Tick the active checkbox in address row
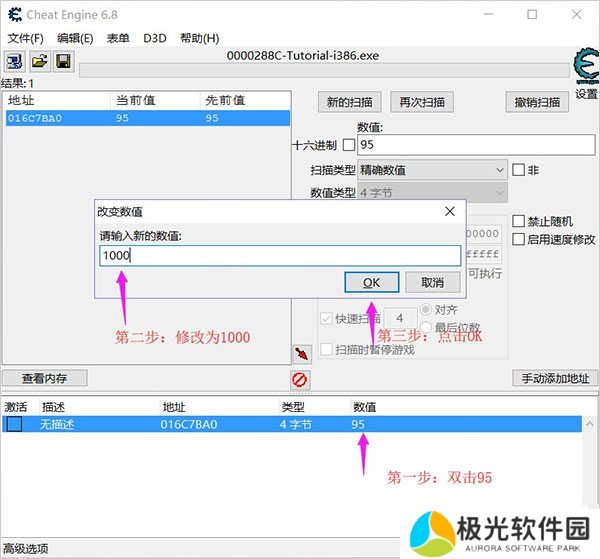The width and height of the screenshot is (600, 559). 15,425
